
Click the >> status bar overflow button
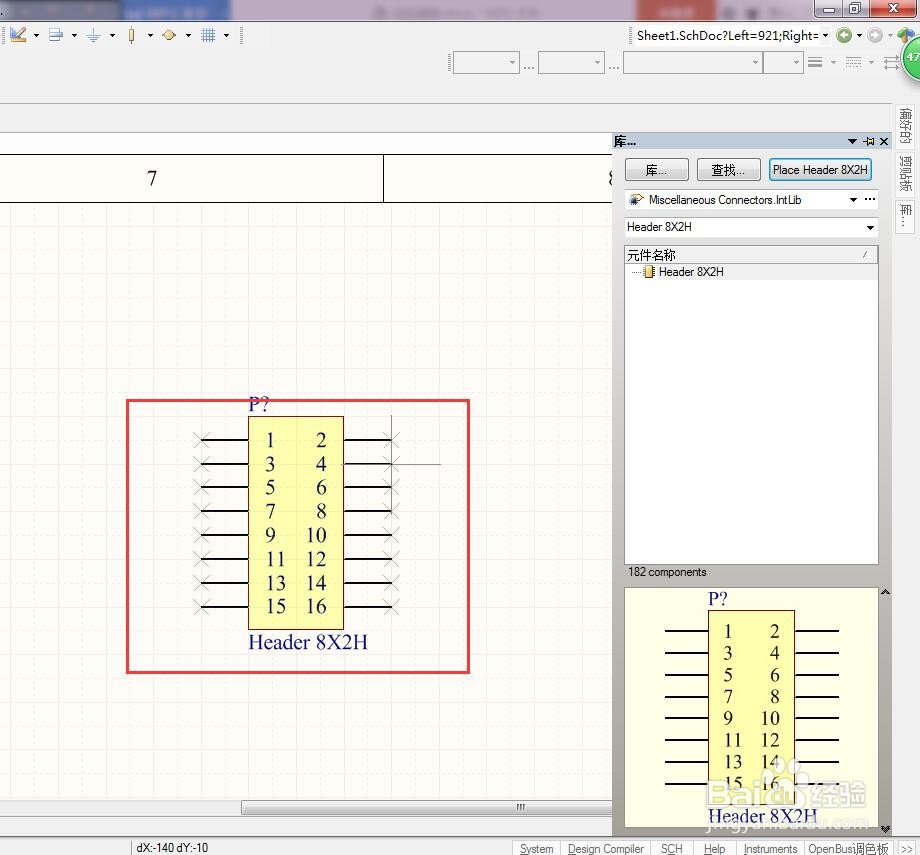(x=907, y=849)
